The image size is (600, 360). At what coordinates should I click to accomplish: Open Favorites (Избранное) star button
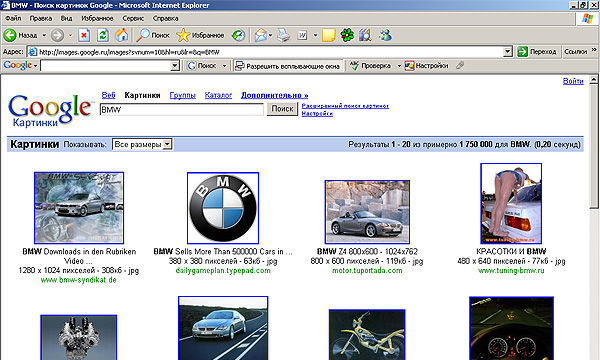point(201,36)
